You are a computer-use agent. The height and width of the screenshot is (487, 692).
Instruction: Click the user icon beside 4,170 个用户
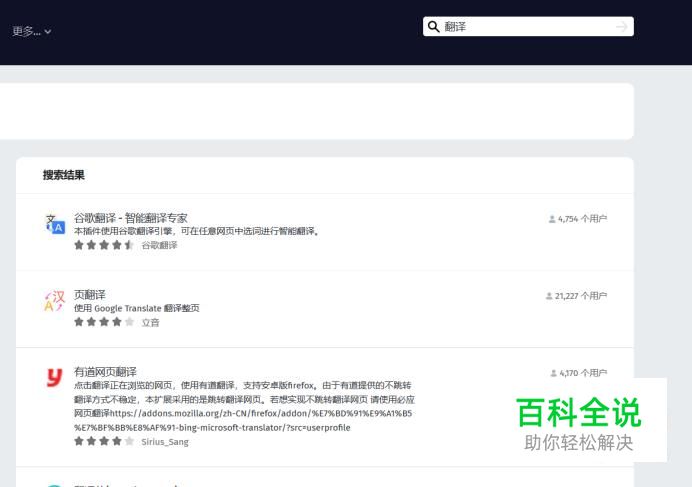point(553,373)
